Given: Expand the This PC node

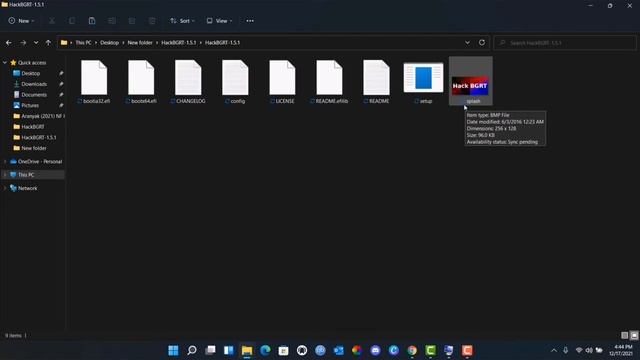Looking at the screenshot, I should pyautogui.click(x=5, y=175).
